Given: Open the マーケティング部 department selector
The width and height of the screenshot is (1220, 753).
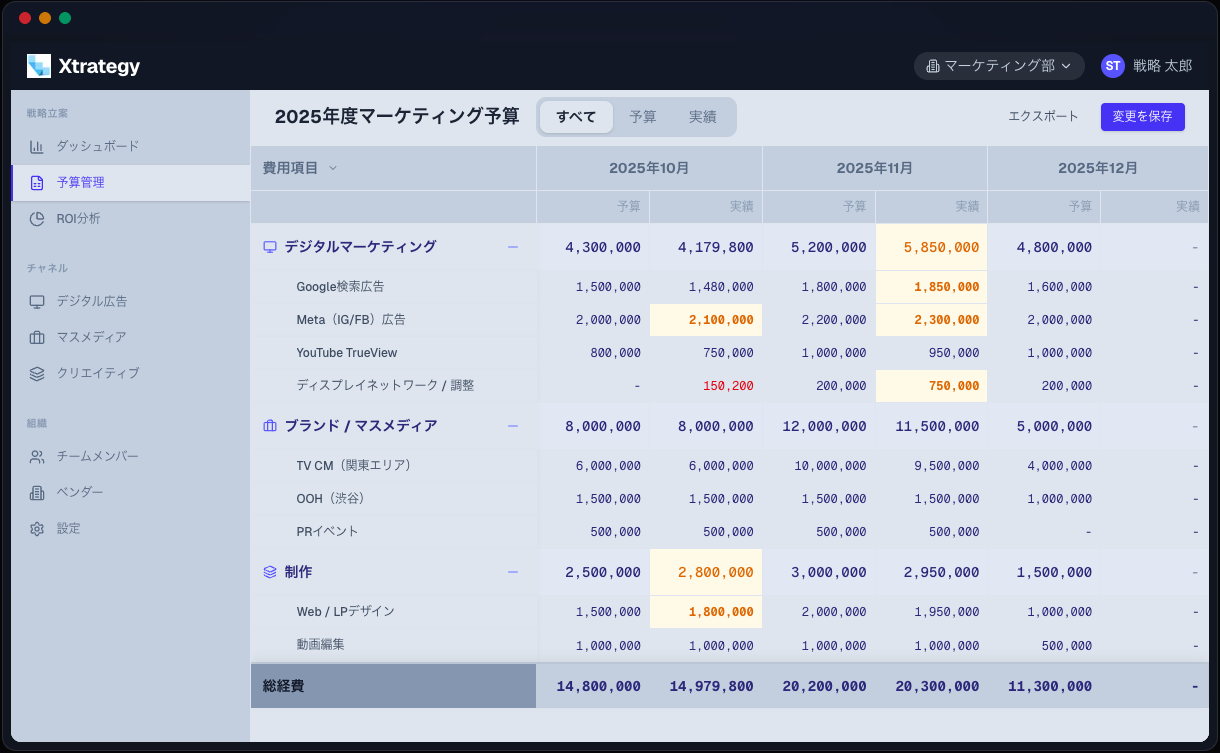Looking at the screenshot, I should (999, 65).
